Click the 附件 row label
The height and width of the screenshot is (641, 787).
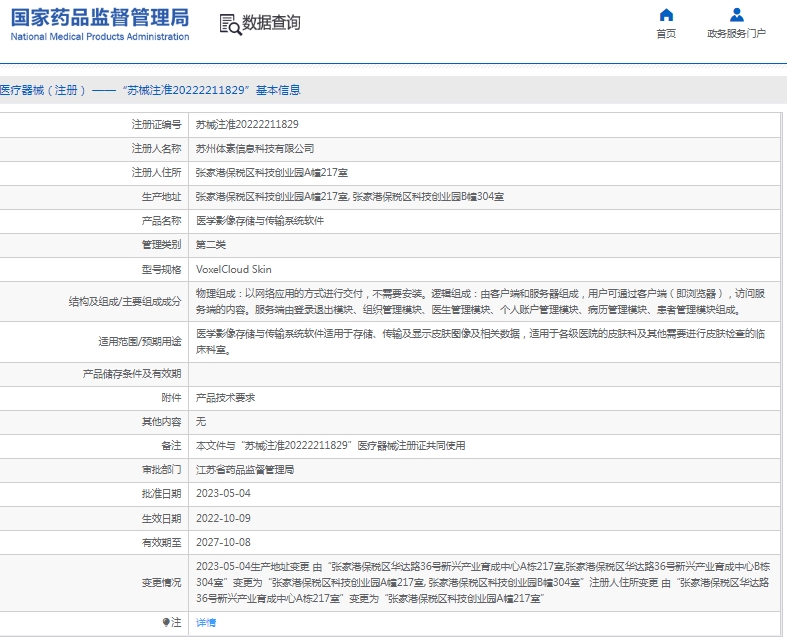(171, 398)
